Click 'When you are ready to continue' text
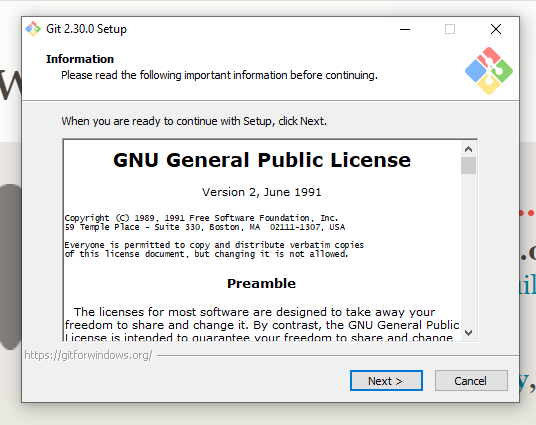The width and height of the screenshot is (536, 425). tap(194, 121)
